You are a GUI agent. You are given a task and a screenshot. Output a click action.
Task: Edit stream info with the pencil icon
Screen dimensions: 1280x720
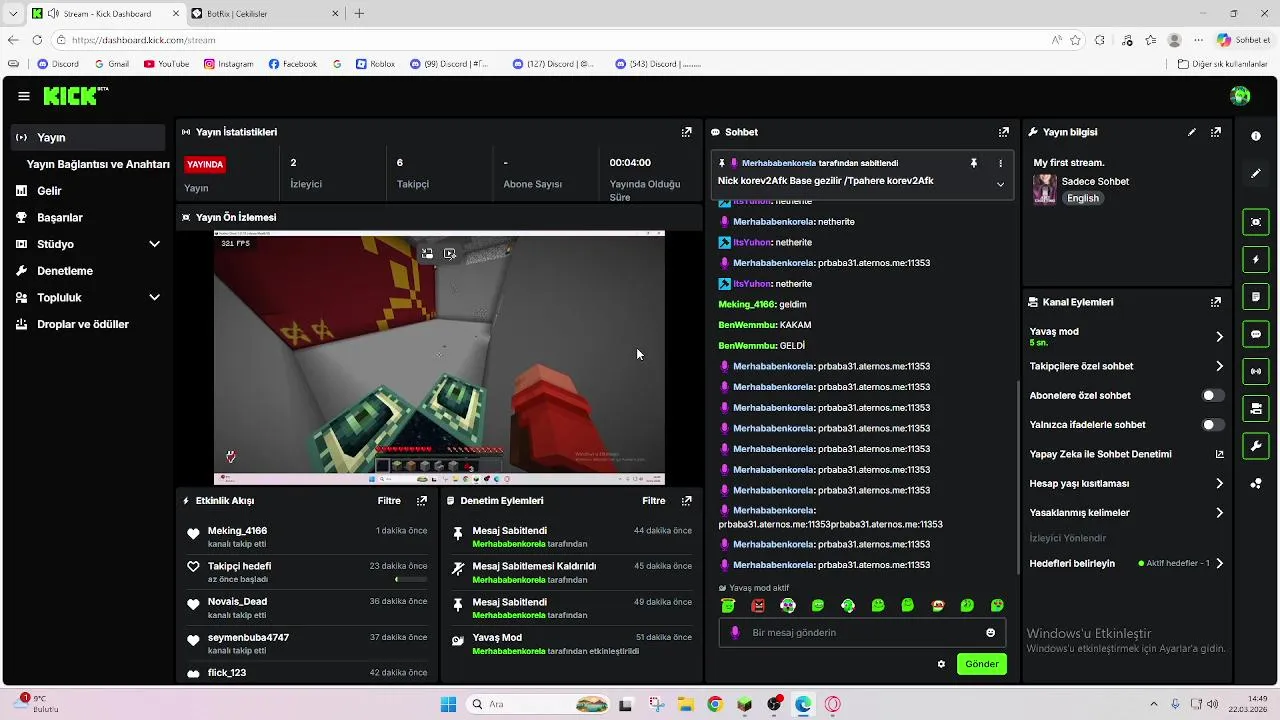(x=1192, y=132)
